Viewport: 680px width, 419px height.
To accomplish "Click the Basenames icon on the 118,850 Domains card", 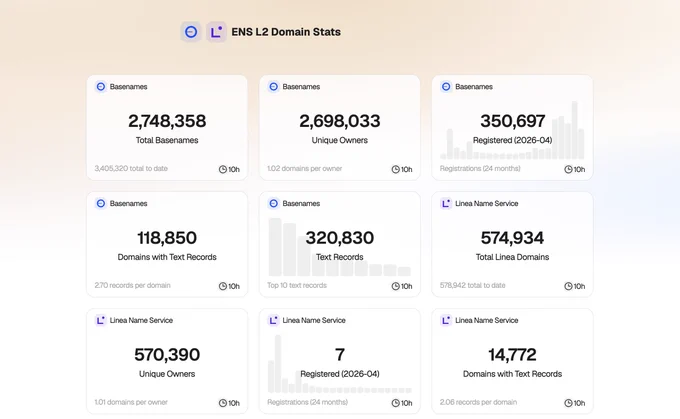I will pyautogui.click(x=101, y=203).
